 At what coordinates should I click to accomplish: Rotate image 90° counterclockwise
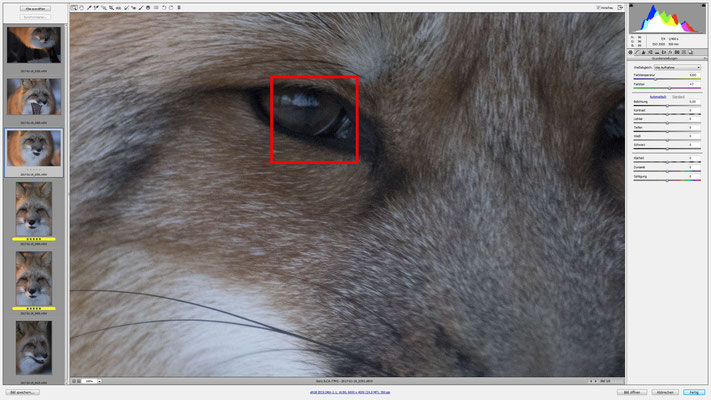(x=164, y=8)
